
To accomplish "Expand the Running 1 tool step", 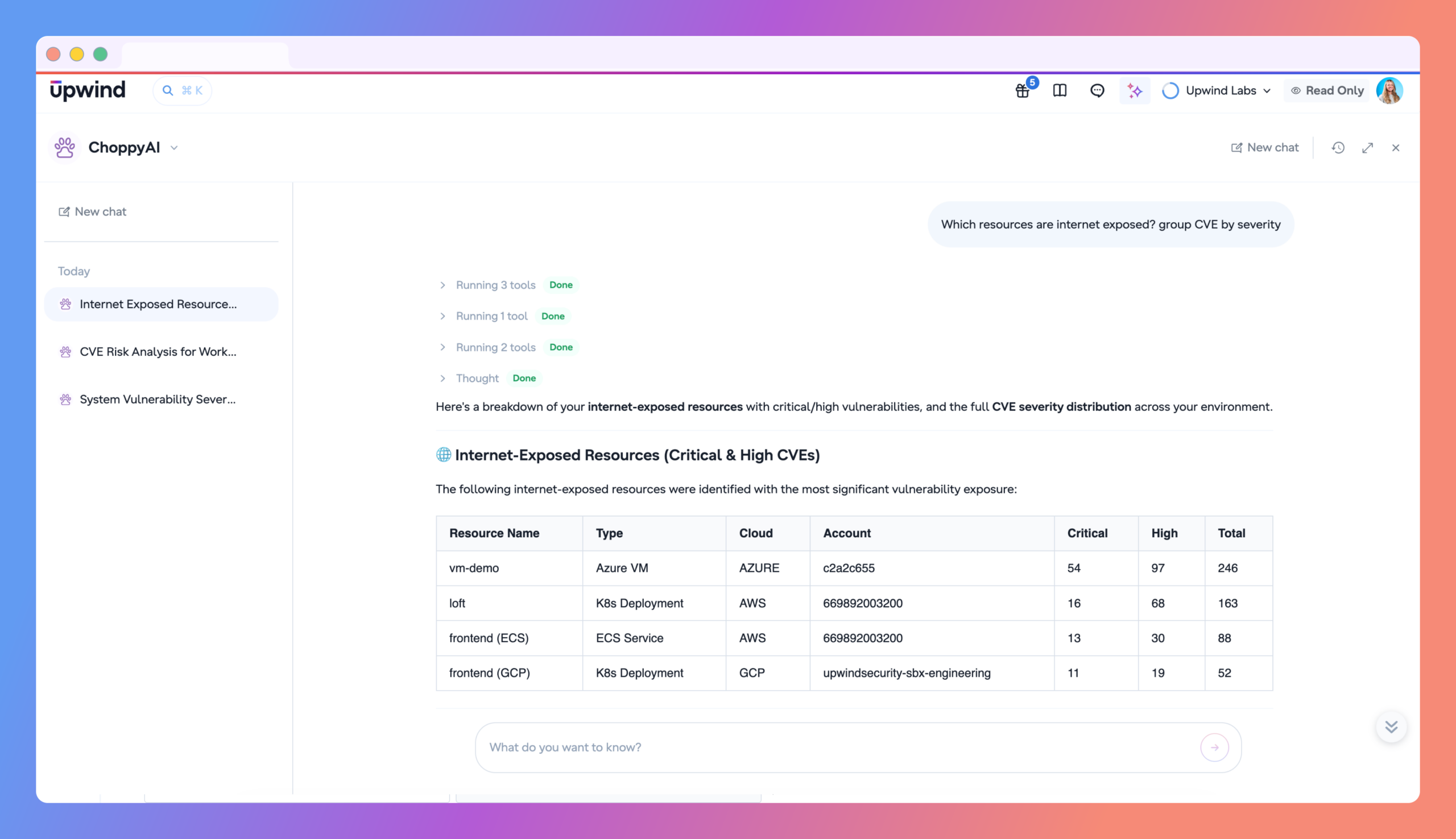I will [491, 316].
